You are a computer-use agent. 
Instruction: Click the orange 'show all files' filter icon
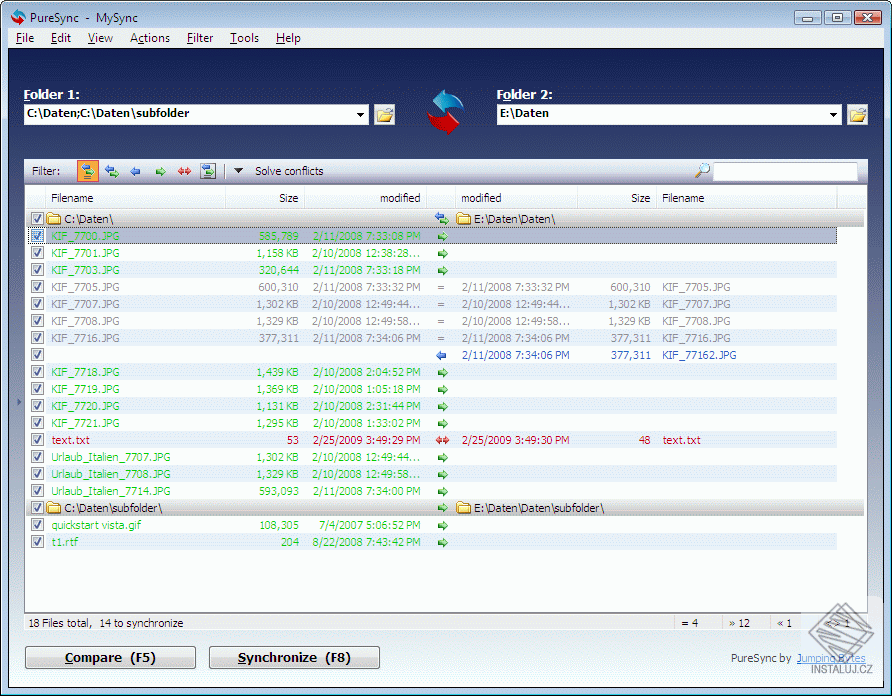(87, 171)
